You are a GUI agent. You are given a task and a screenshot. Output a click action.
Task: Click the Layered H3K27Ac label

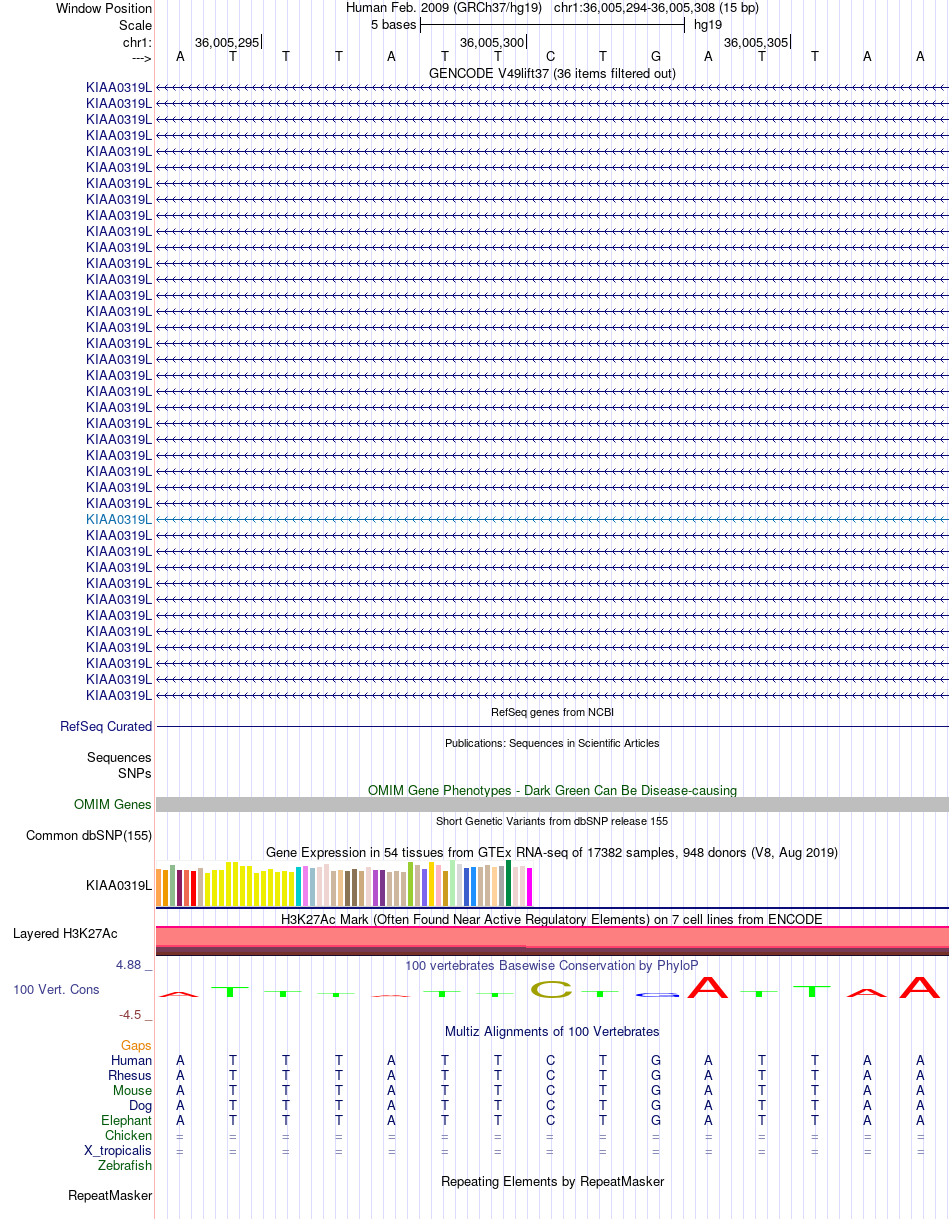click(65, 933)
